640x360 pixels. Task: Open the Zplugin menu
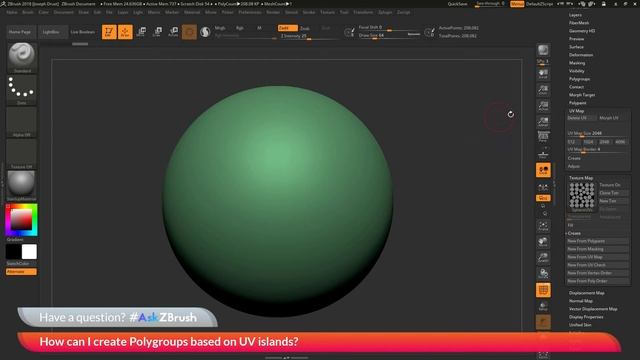coord(385,12)
